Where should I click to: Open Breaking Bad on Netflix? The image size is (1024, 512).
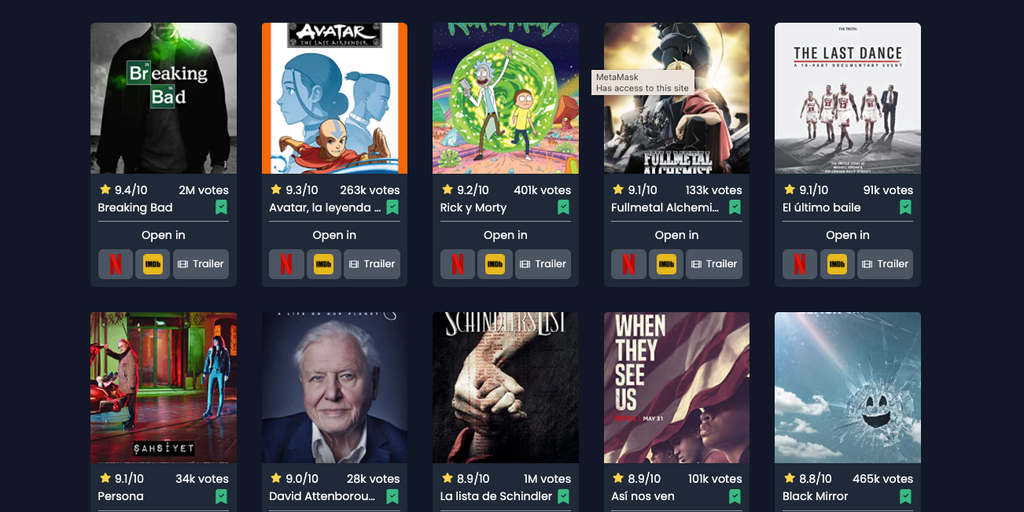pos(116,264)
